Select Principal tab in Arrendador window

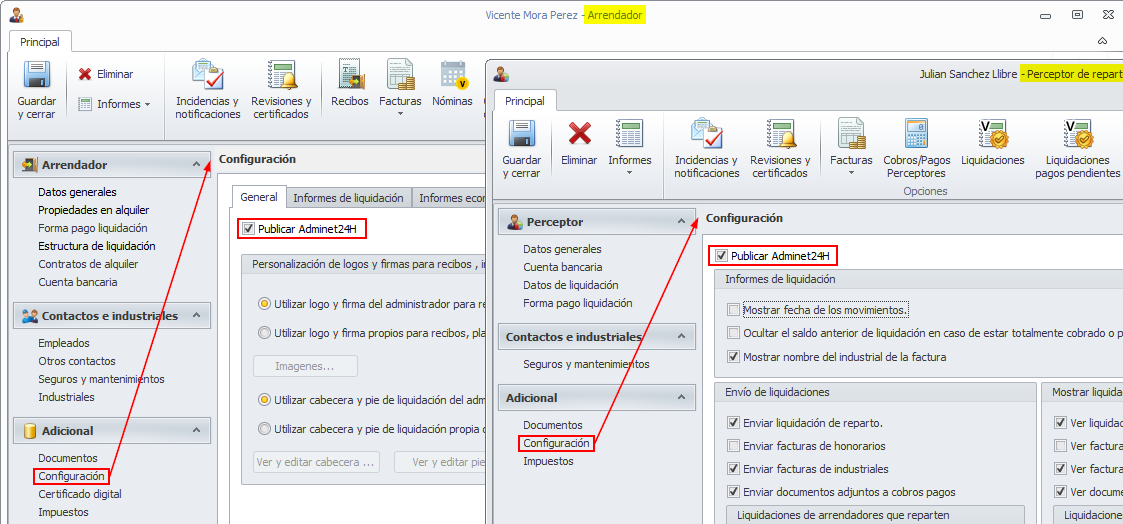pos(39,42)
